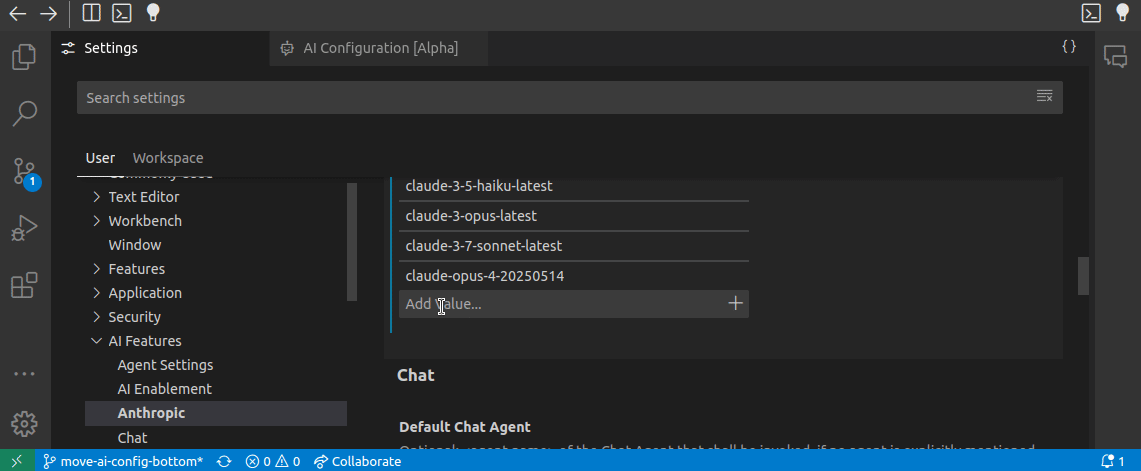
Task: Click the settings editor vertical scrollbar thumb
Action: point(1084,276)
